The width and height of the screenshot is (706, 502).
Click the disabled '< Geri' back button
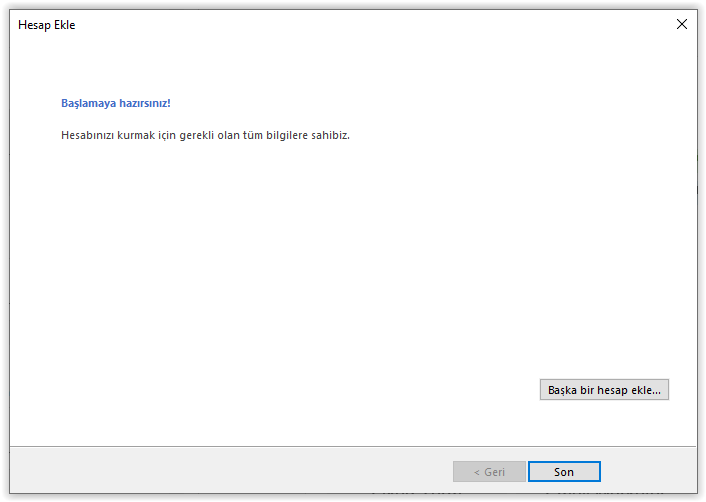(489, 471)
